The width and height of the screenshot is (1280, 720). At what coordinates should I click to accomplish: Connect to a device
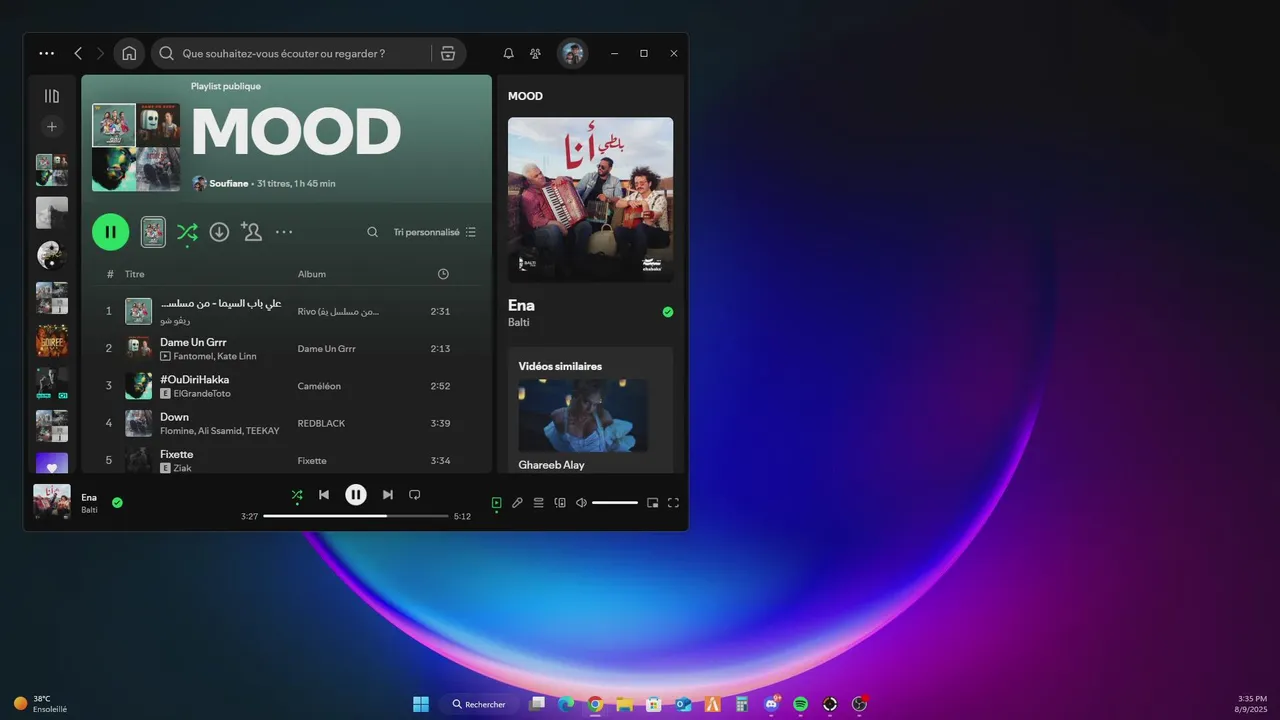(x=560, y=502)
